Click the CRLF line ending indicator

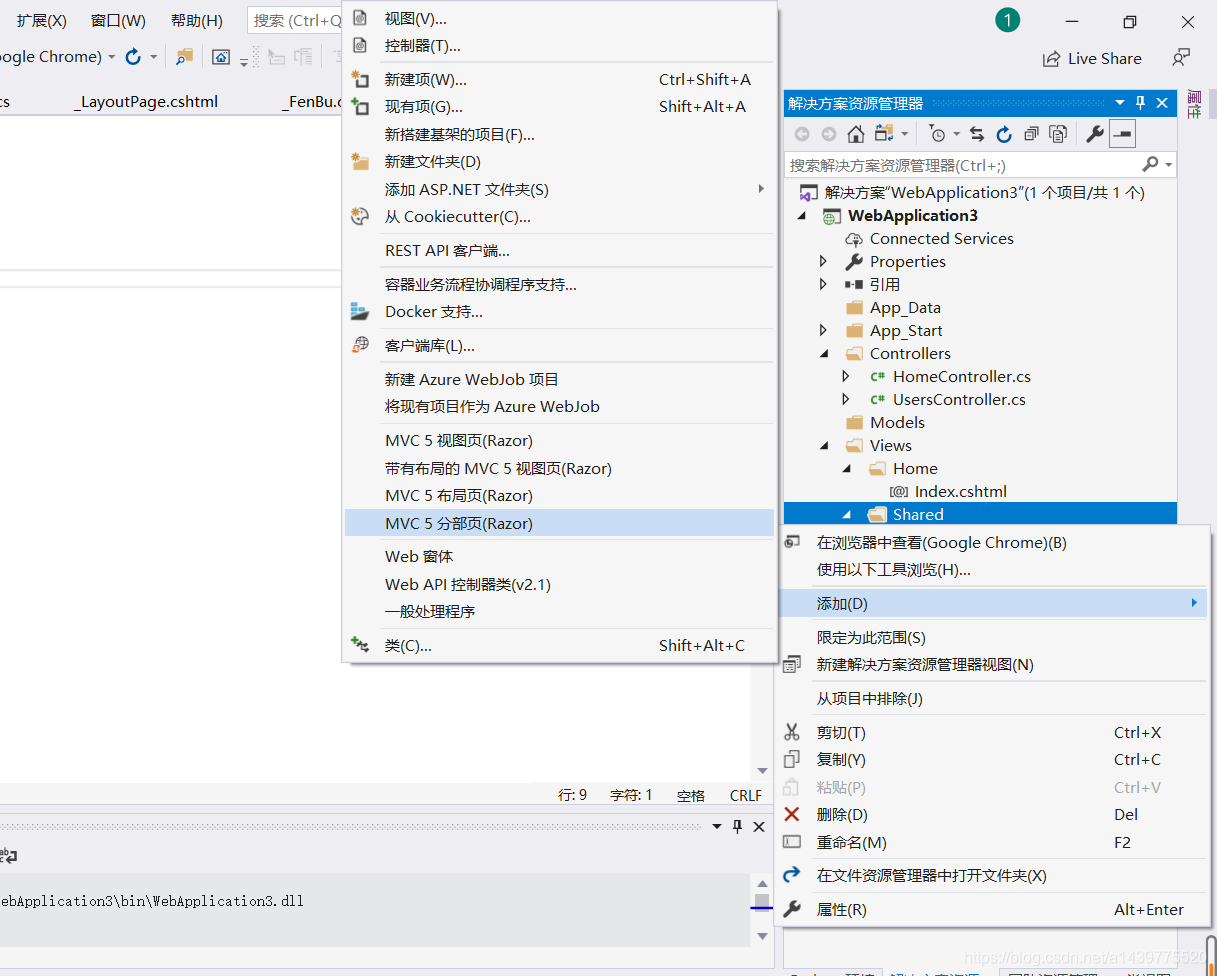click(746, 796)
